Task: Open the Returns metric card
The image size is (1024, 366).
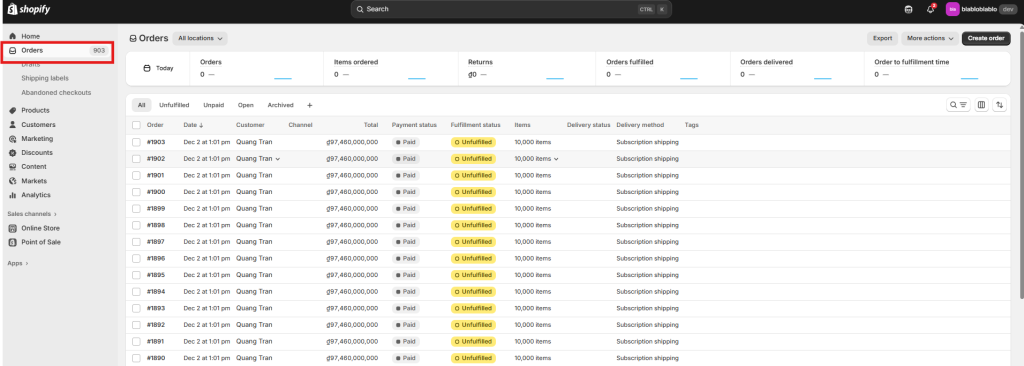Action: 526,68
